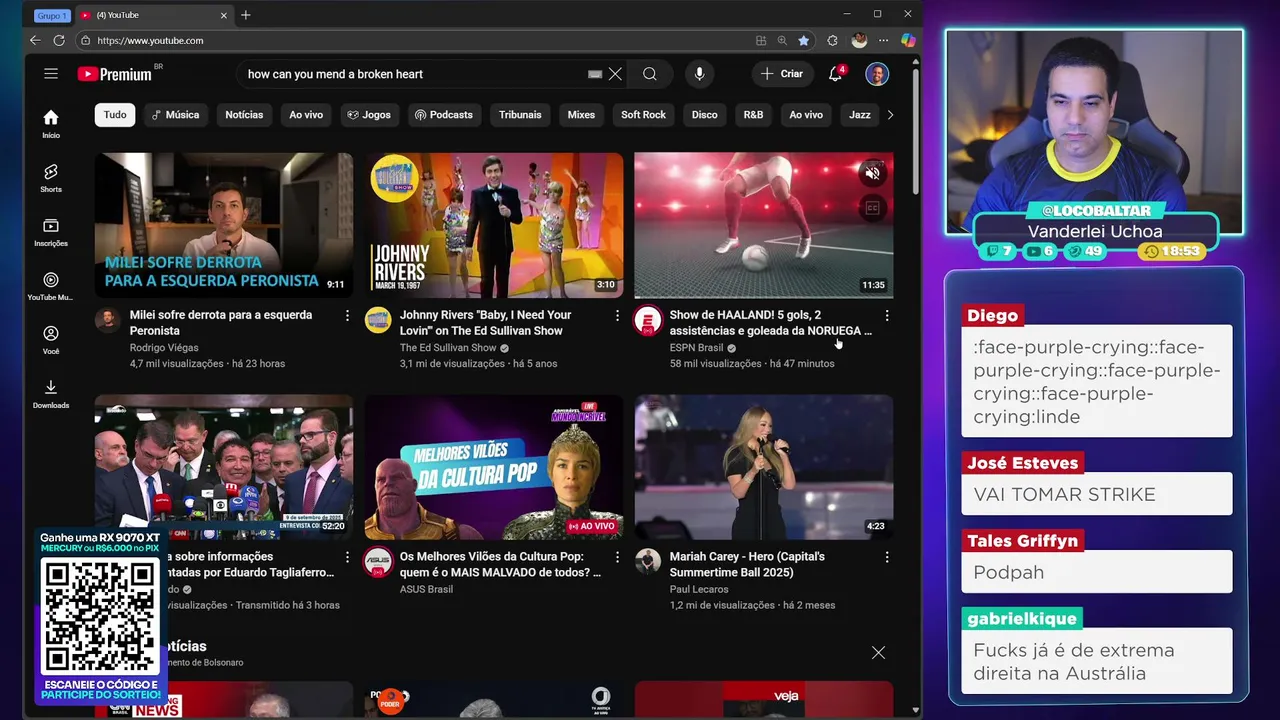The image size is (1280, 720).
Task: Clear the search box with the X icon
Action: 615,74
